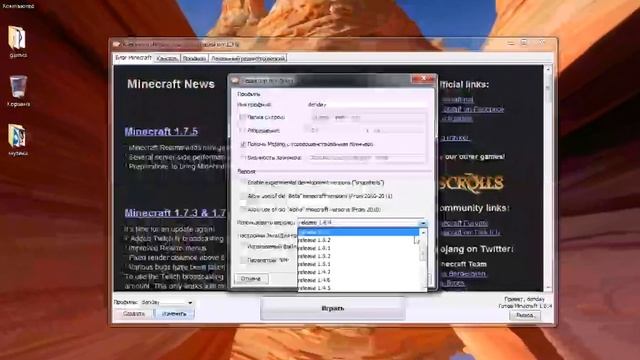Choose release 1.4.5 from the version list

pyautogui.click(x=358, y=288)
